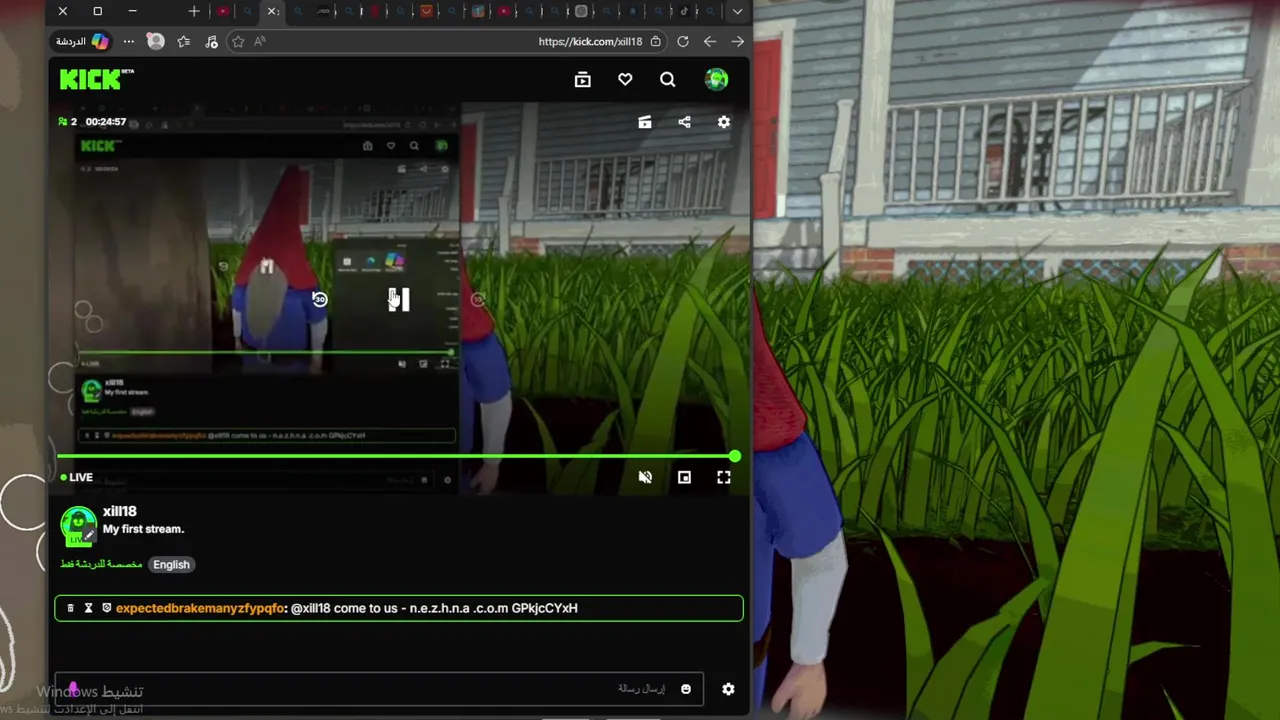The height and width of the screenshot is (720, 1280).
Task: Expand the browser tab list chevron
Action: point(737,11)
